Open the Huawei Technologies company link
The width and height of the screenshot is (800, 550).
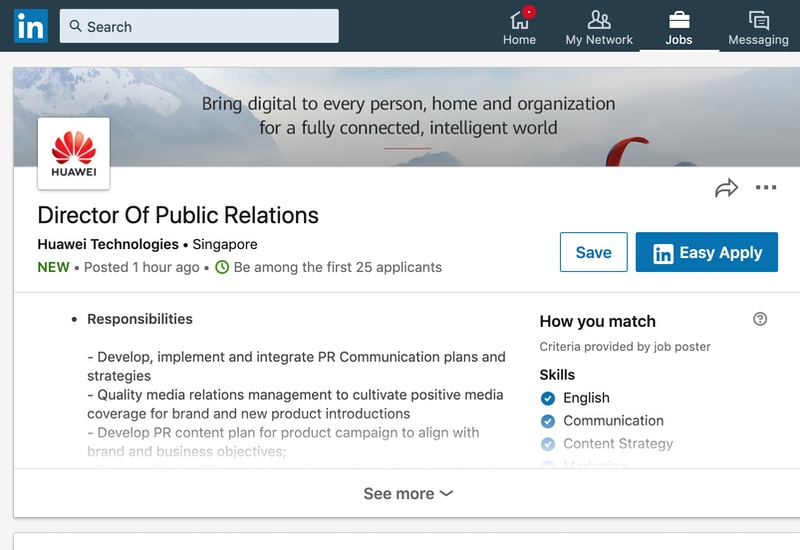(108, 244)
